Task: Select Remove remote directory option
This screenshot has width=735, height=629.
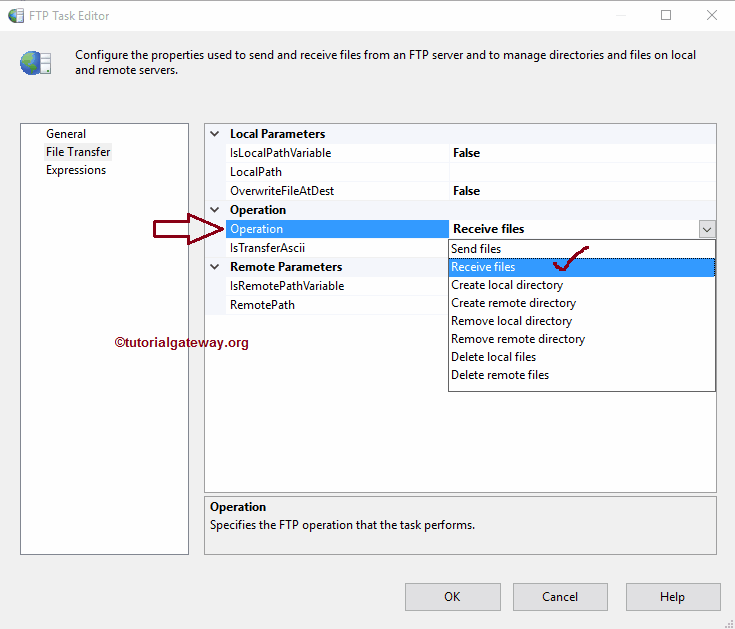Action: coord(581,339)
